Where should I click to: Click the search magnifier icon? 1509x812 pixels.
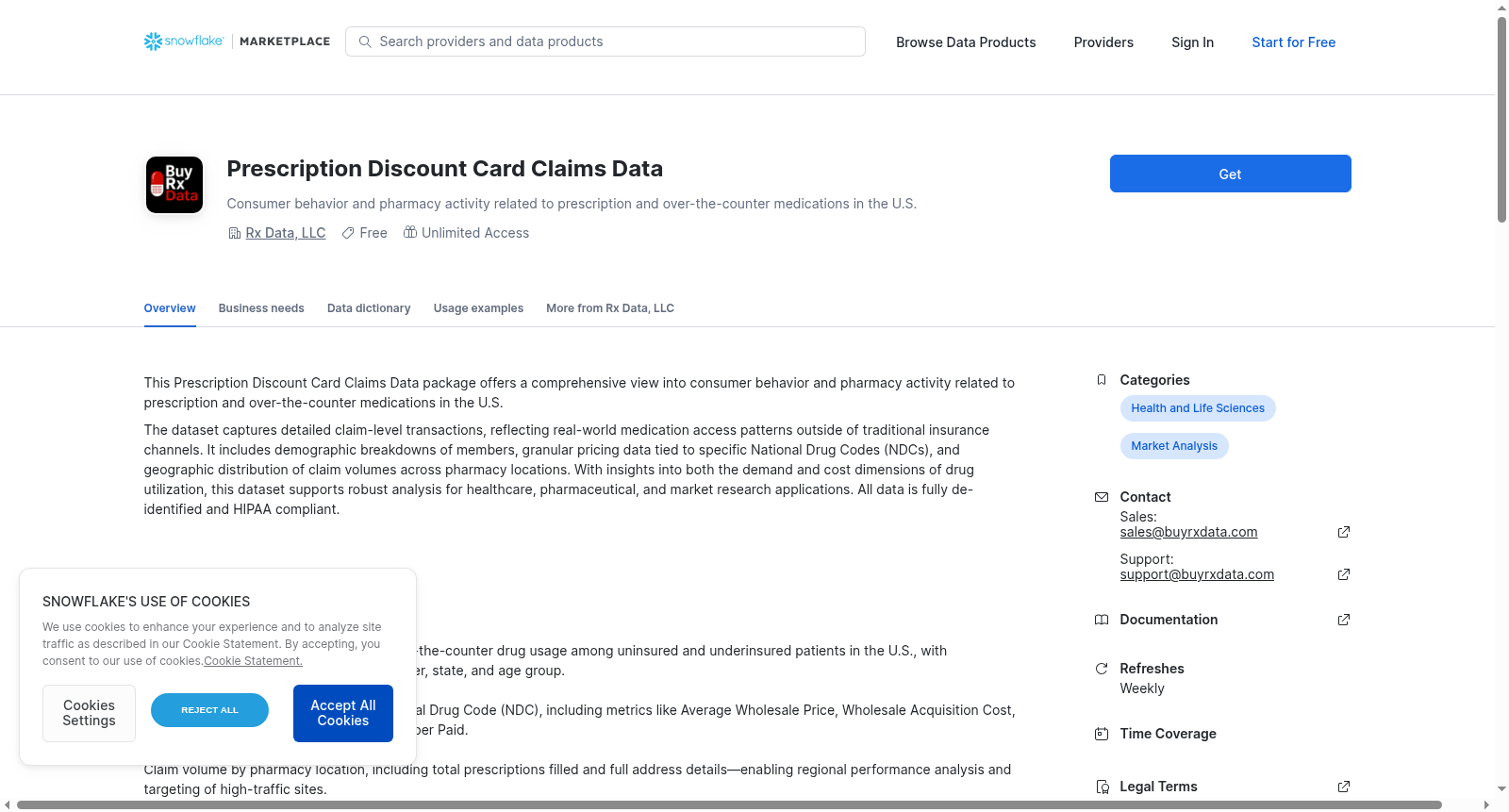click(x=365, y=41)
